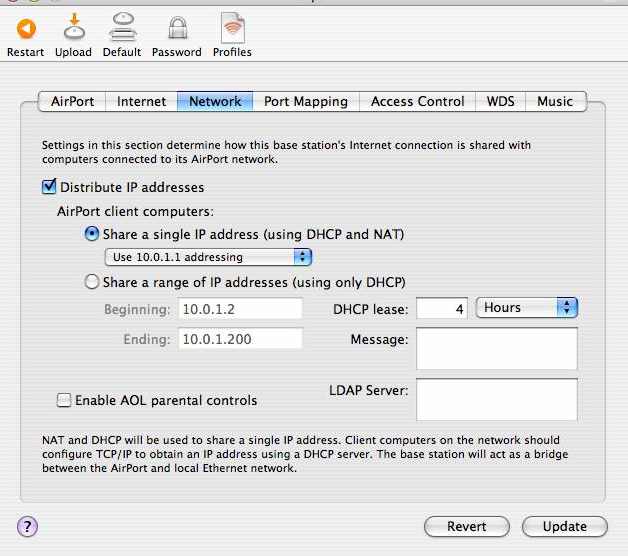The height and width of the screenshot is (556, 628).
Task: Click the Default settings toolbar icon
Action: tap(123, 26)
